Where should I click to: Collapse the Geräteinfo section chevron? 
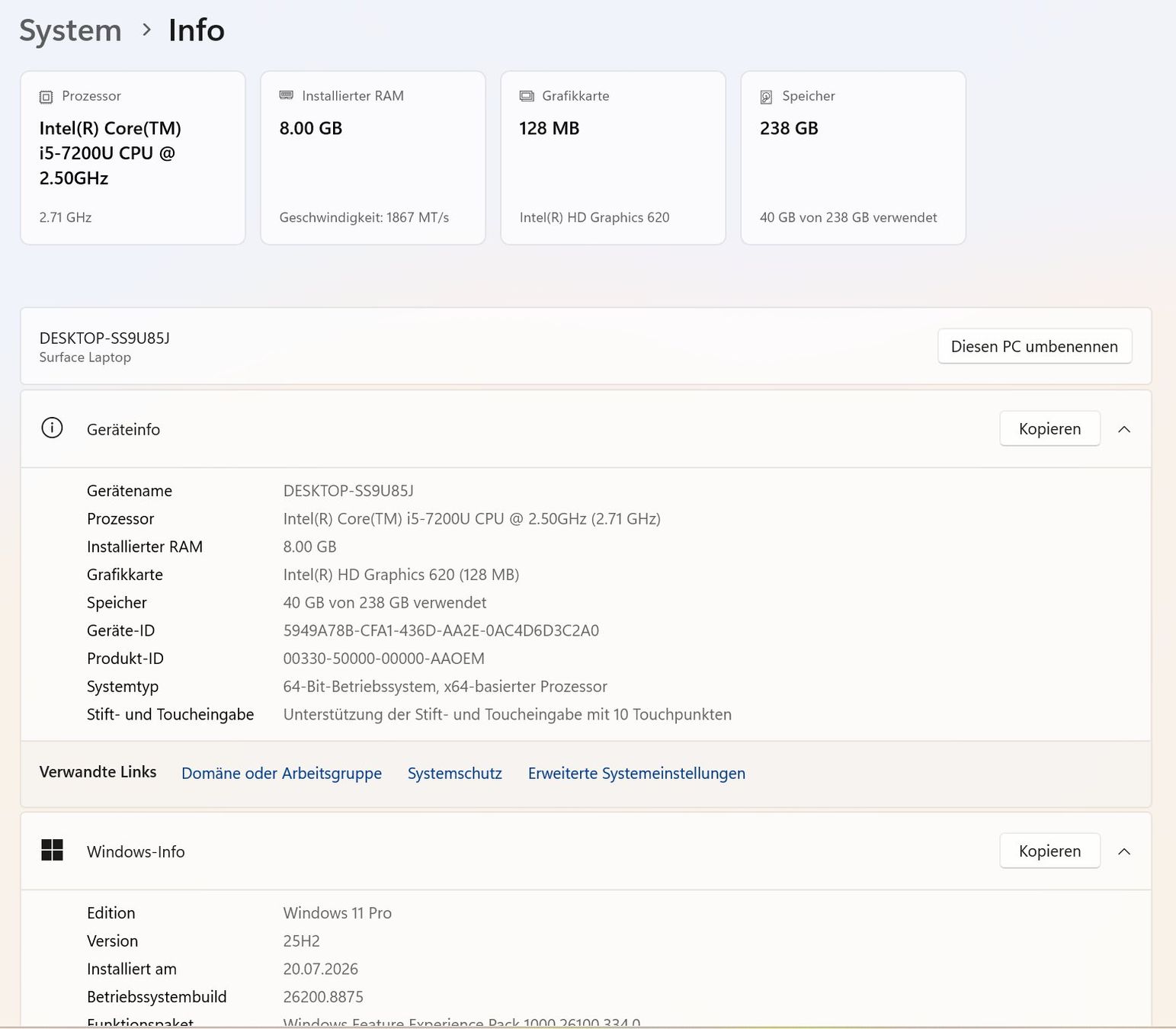pos(1123,429)
